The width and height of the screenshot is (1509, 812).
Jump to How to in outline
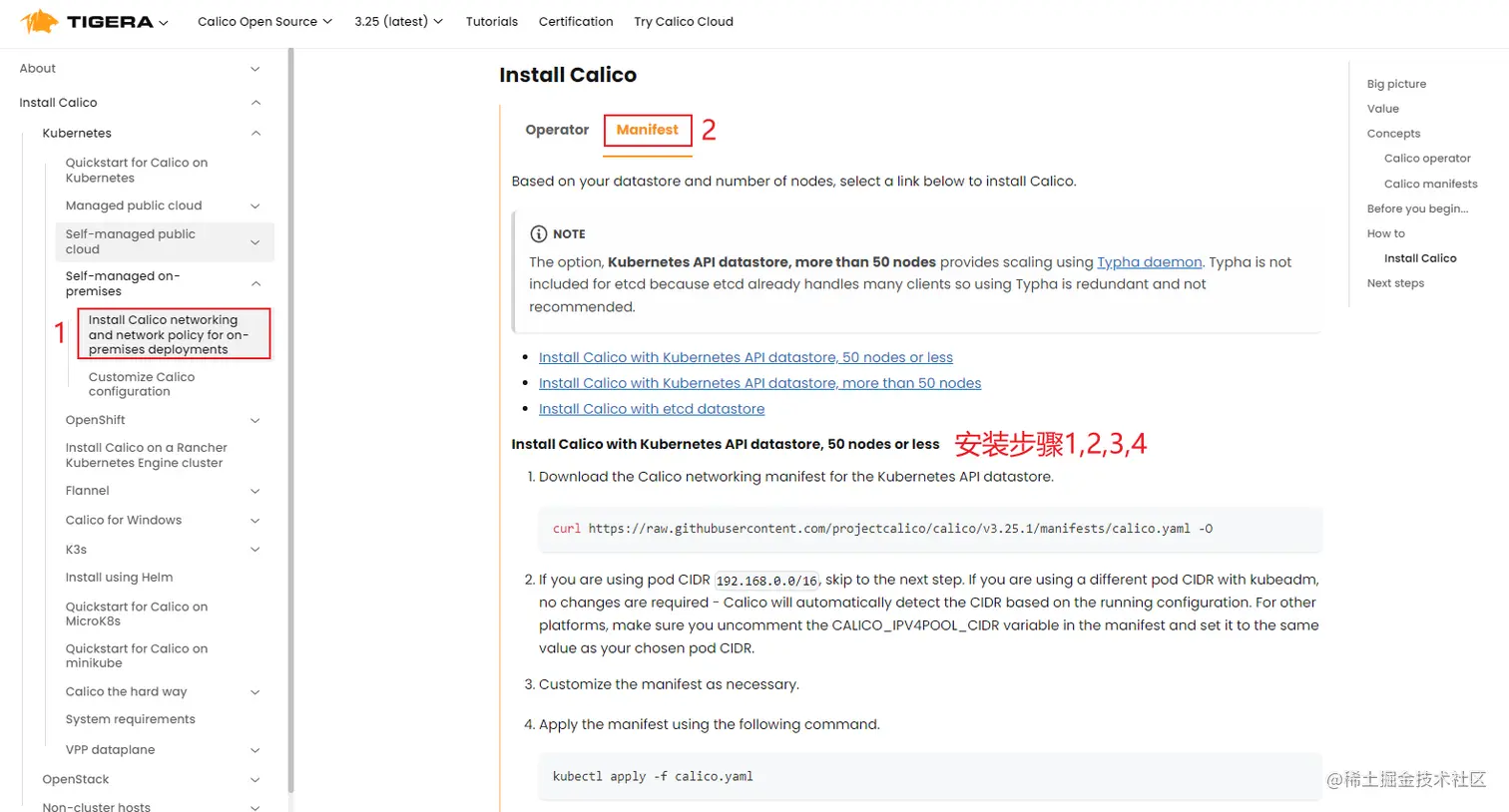[1385, 233]
